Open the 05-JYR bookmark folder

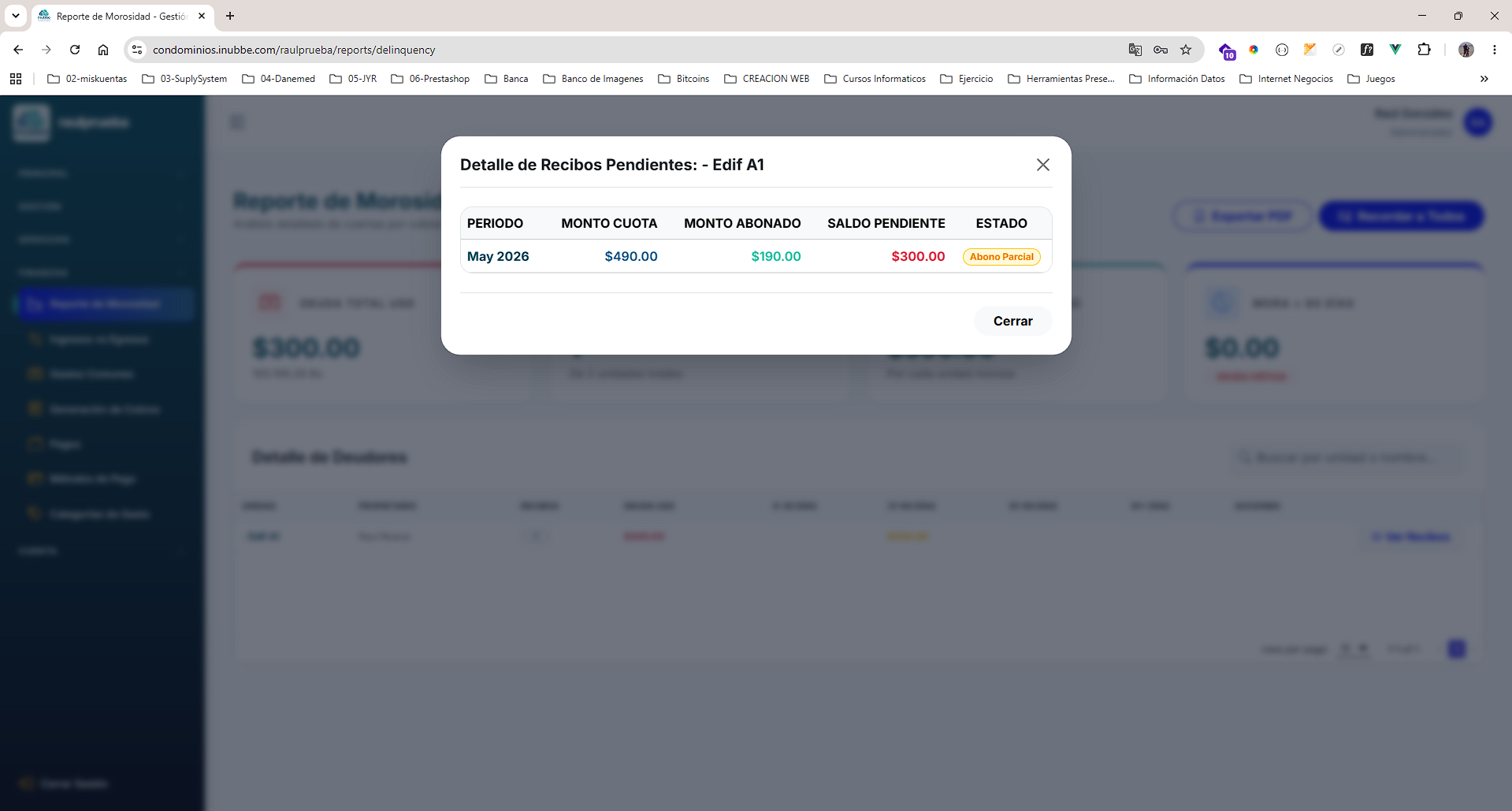point(353,79)
